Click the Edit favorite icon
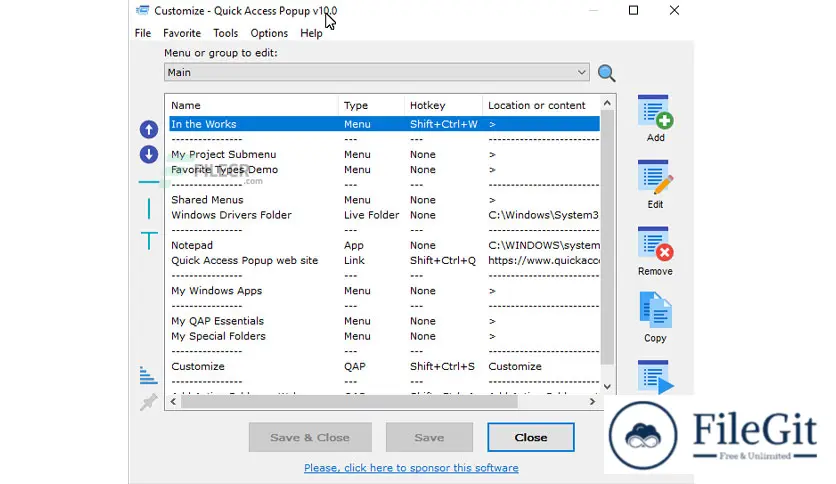This screenshot has height=484, width=836. tap(655, 178)
